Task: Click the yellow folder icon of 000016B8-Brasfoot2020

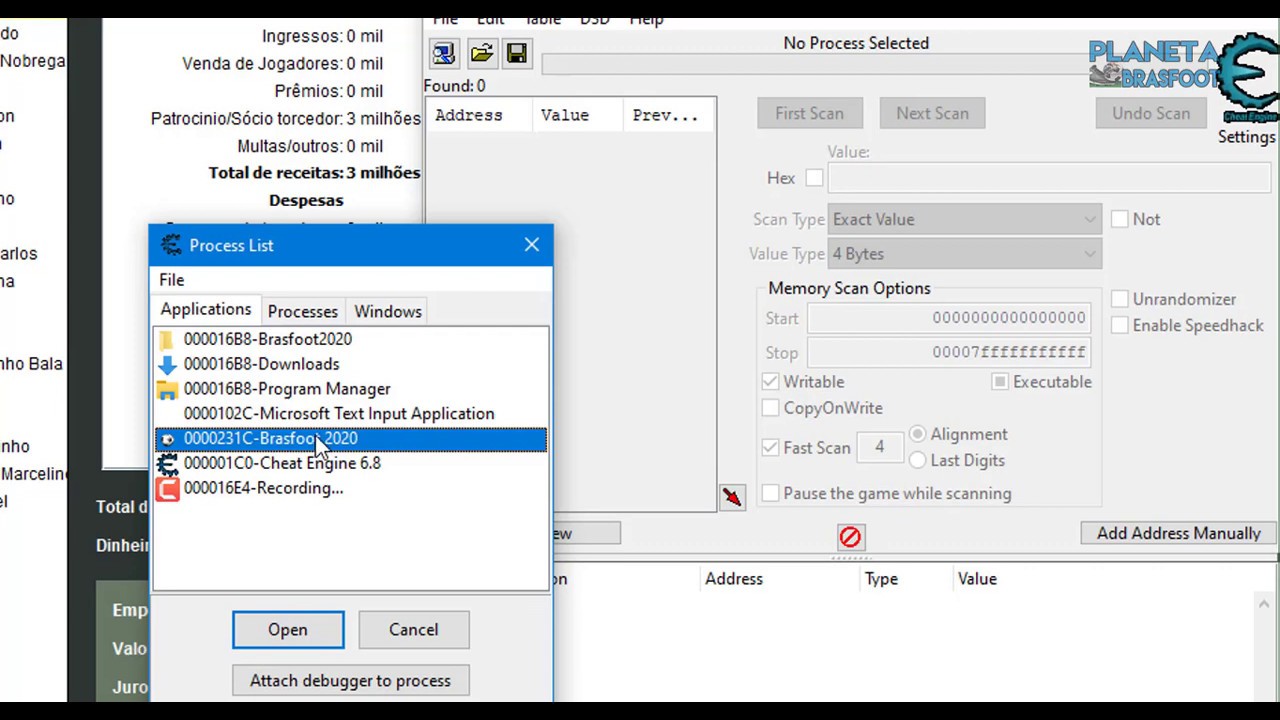Action: 167,339
